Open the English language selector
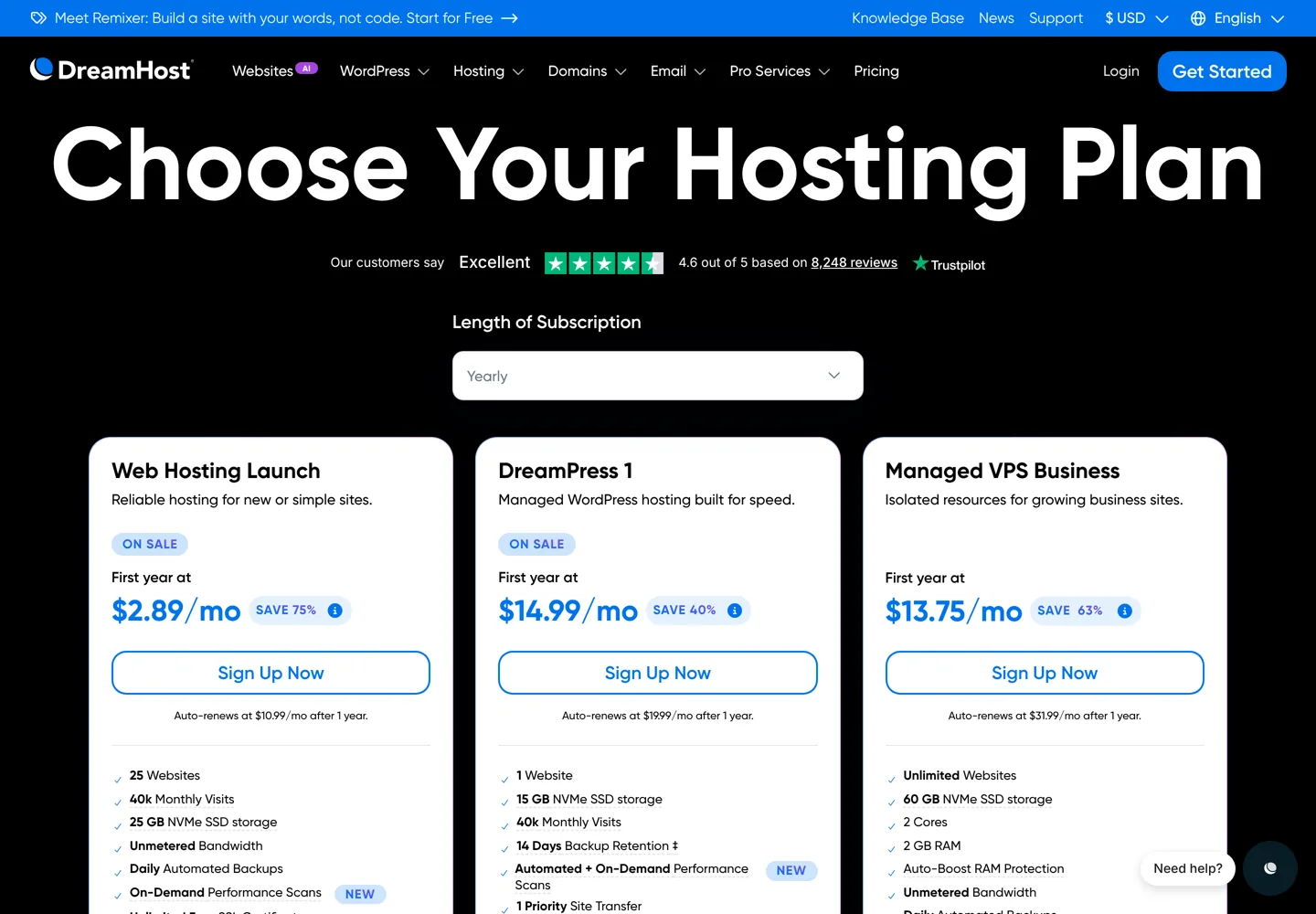 [1238, 18]
